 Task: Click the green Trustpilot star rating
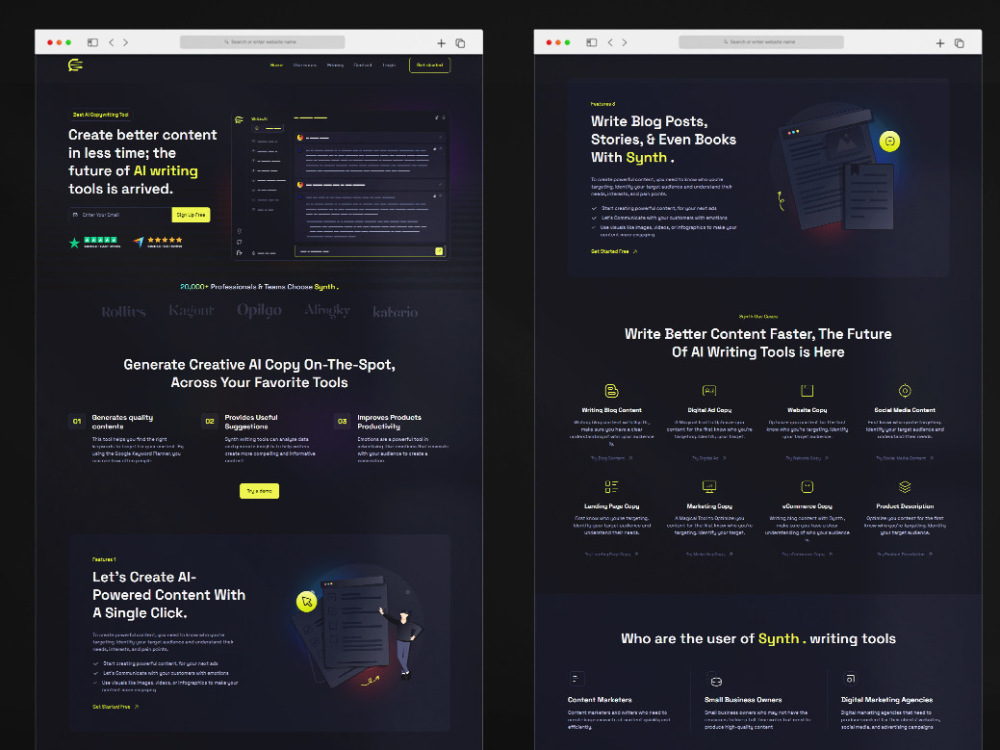pyautogui.click(x=94, y=242)
